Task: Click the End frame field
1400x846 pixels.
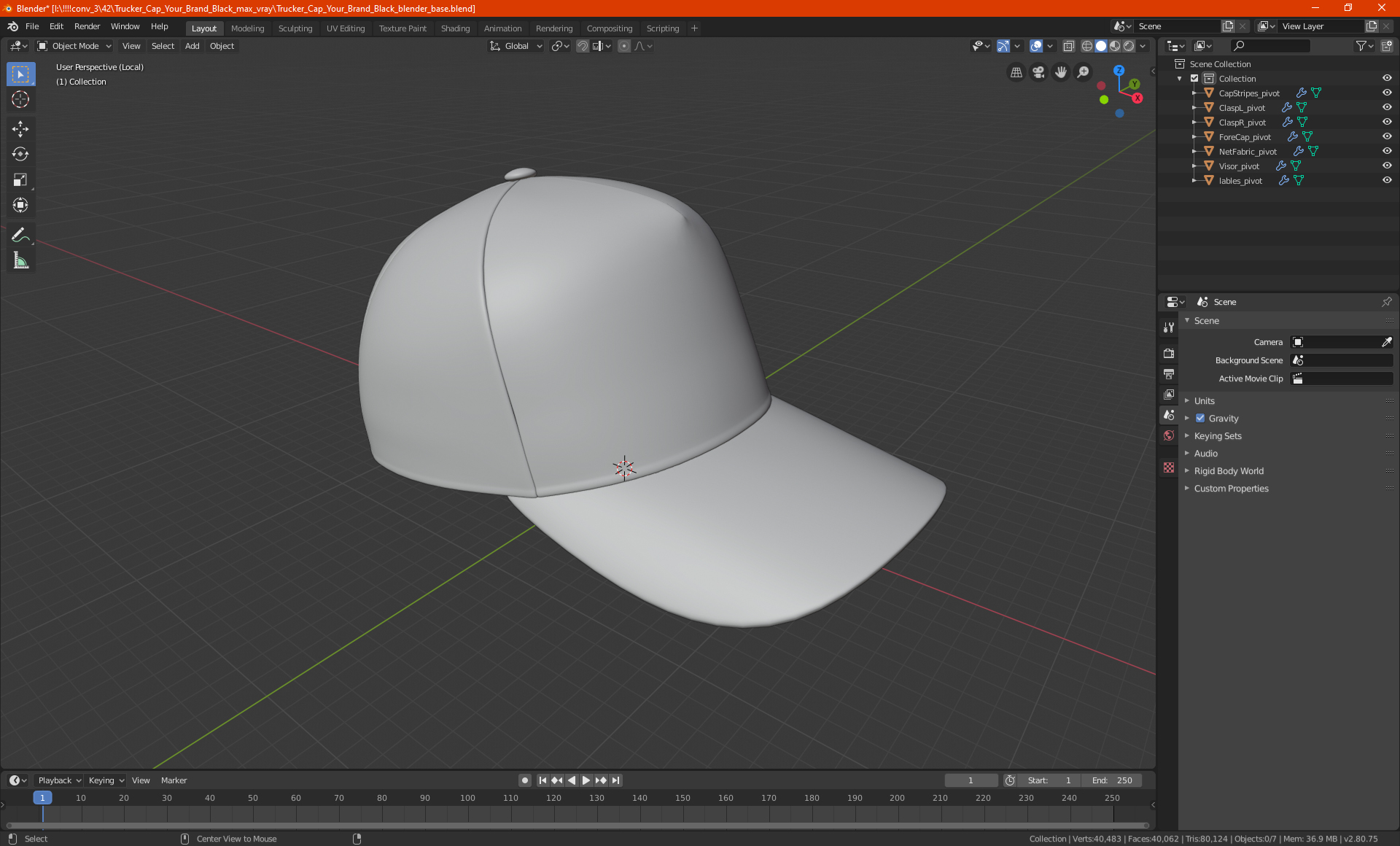Action: click(1112, 780)
